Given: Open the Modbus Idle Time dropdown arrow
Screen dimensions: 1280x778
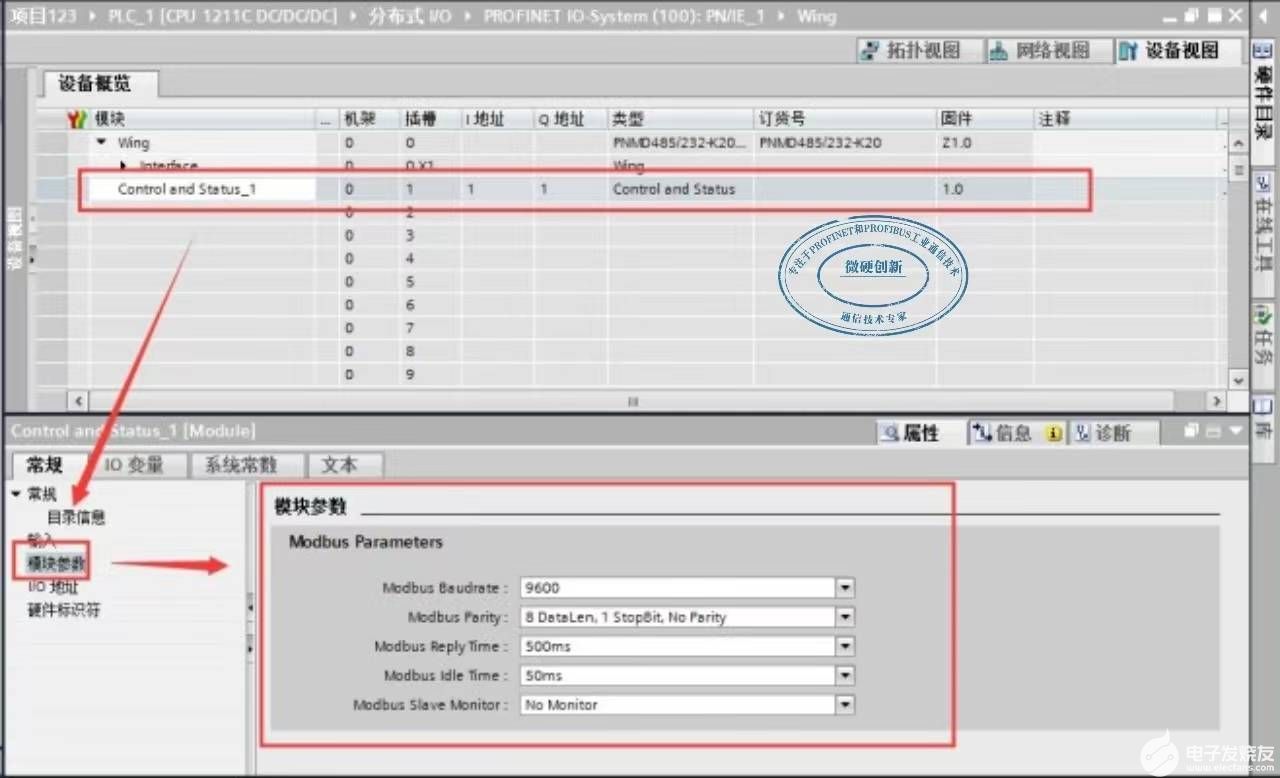Looking at the screenshot, I should (846, 676).
